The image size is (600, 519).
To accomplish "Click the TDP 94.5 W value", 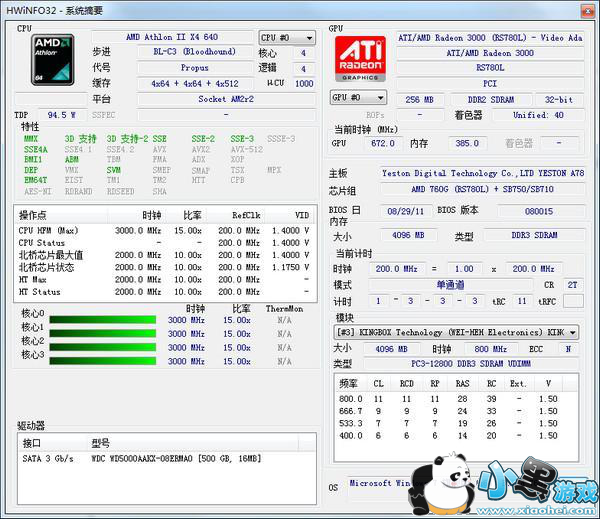I will click(62, 115).
